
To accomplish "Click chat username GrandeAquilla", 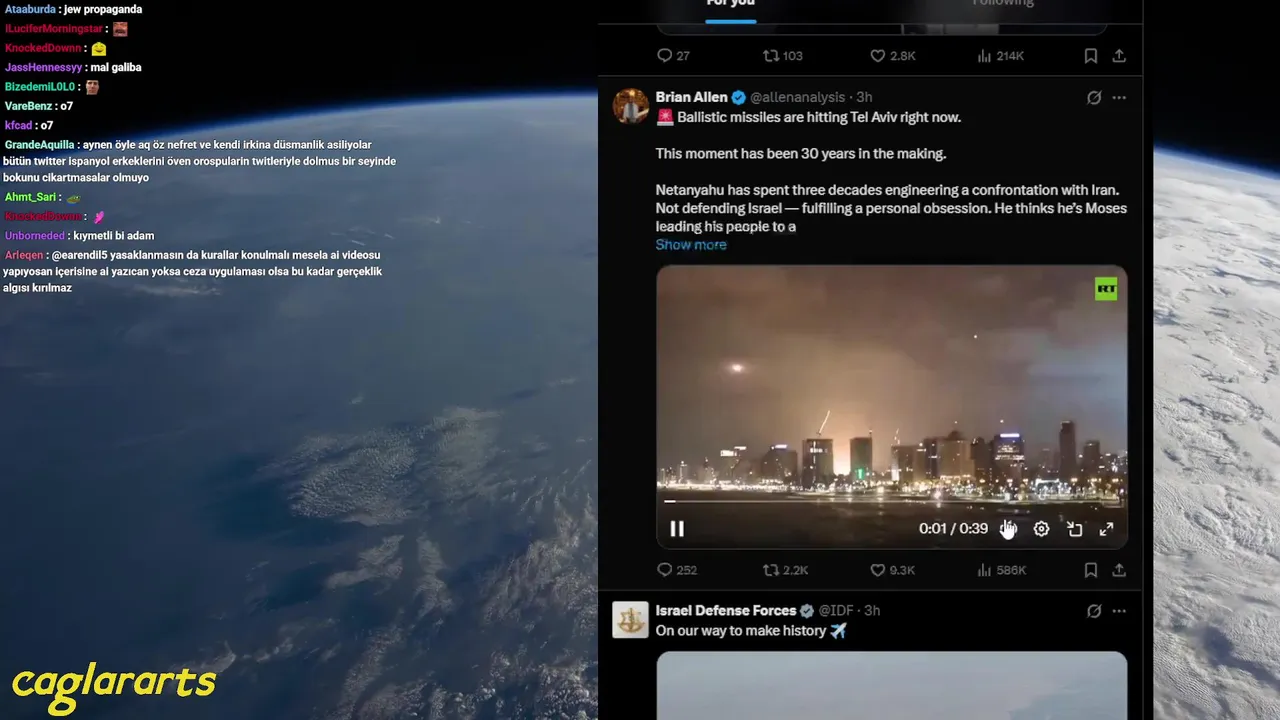I will click(x=39, y=145).
